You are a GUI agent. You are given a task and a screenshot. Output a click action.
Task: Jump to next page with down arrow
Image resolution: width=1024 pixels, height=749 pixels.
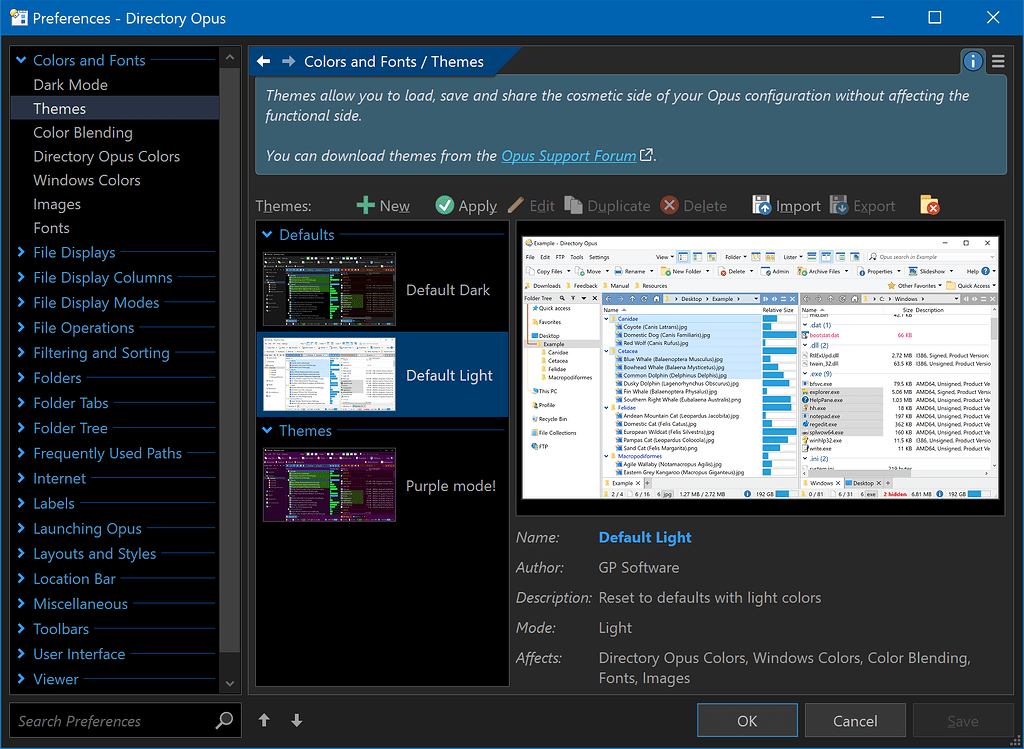pyautogui.click(x=296, y=720)
